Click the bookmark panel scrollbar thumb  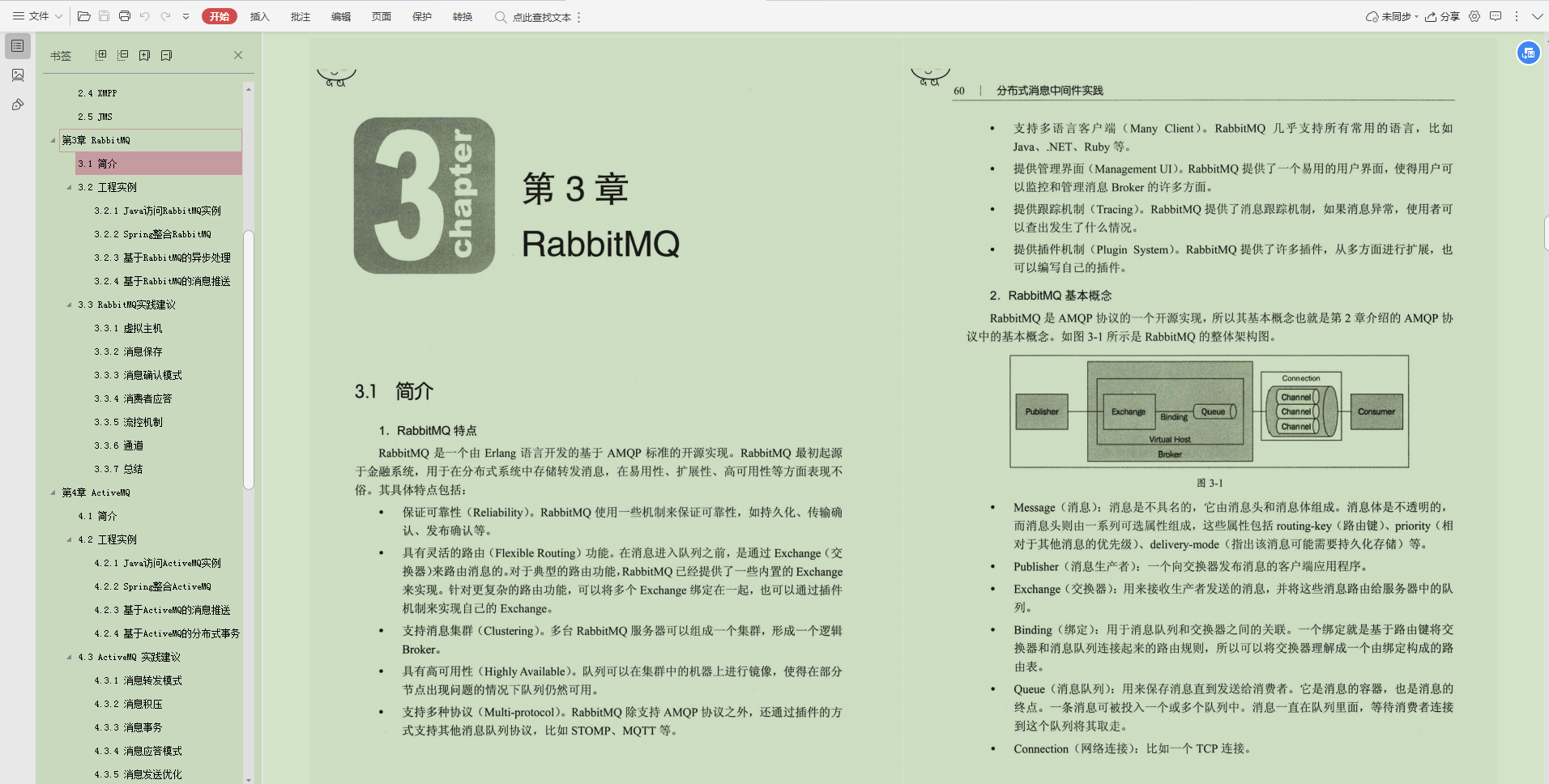[249, 360]
